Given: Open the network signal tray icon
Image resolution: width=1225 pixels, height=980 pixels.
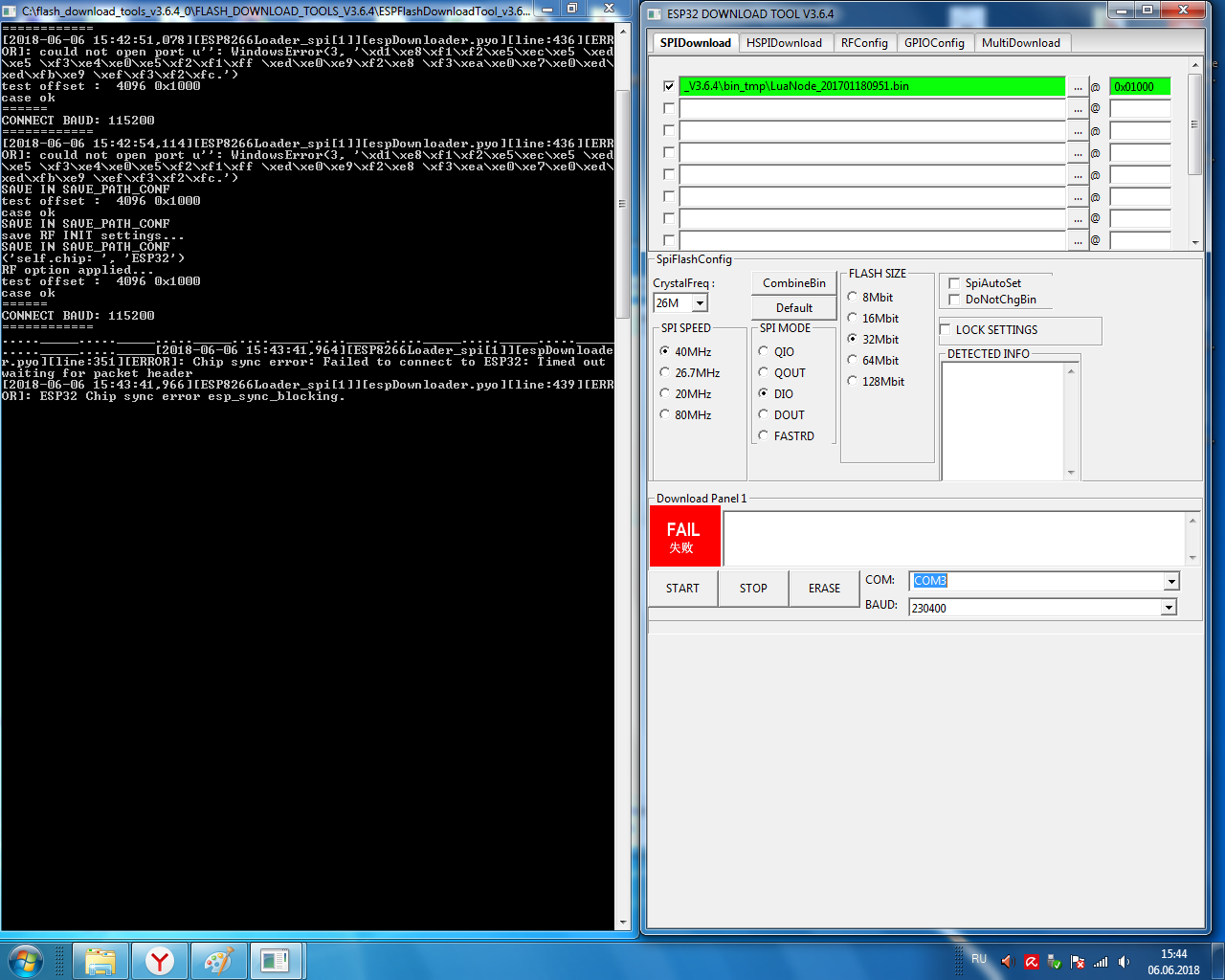Looking at the screenshot, I should point(1101,962).
